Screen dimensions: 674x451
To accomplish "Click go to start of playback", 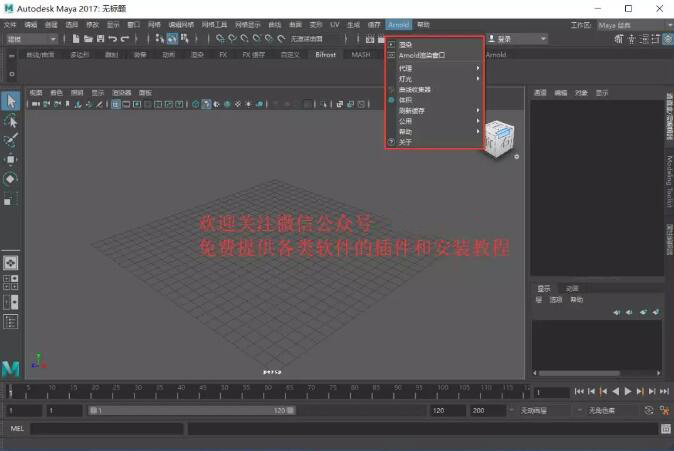I will (580, 392).
